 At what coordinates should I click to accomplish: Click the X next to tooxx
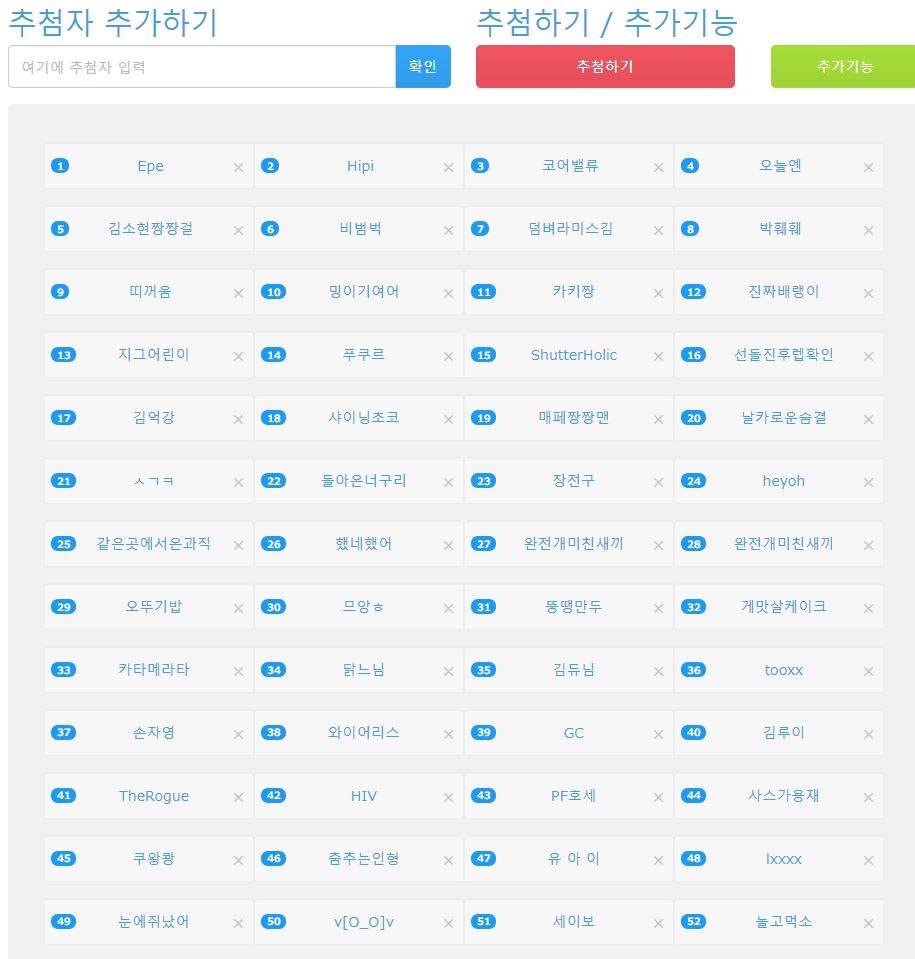[868, 672]
